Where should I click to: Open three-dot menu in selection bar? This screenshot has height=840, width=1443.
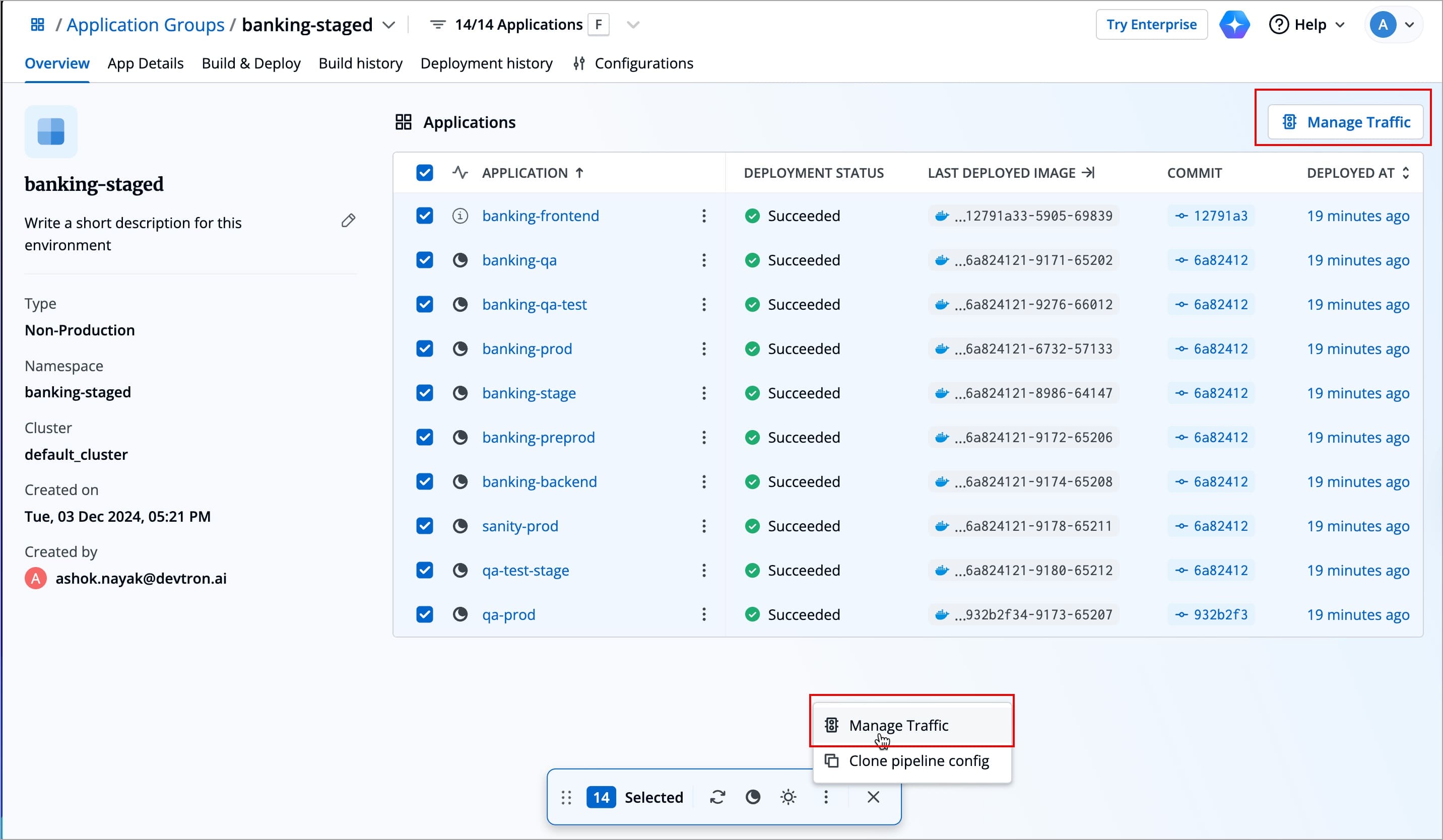[x=826, y=797]
